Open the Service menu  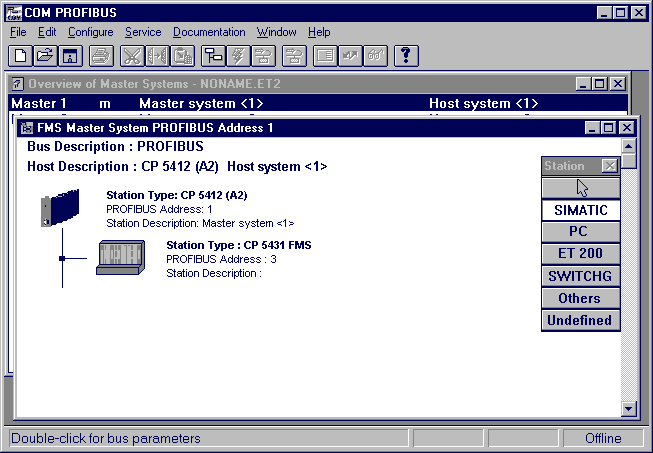pyautogui.click(x=143, y=32)
